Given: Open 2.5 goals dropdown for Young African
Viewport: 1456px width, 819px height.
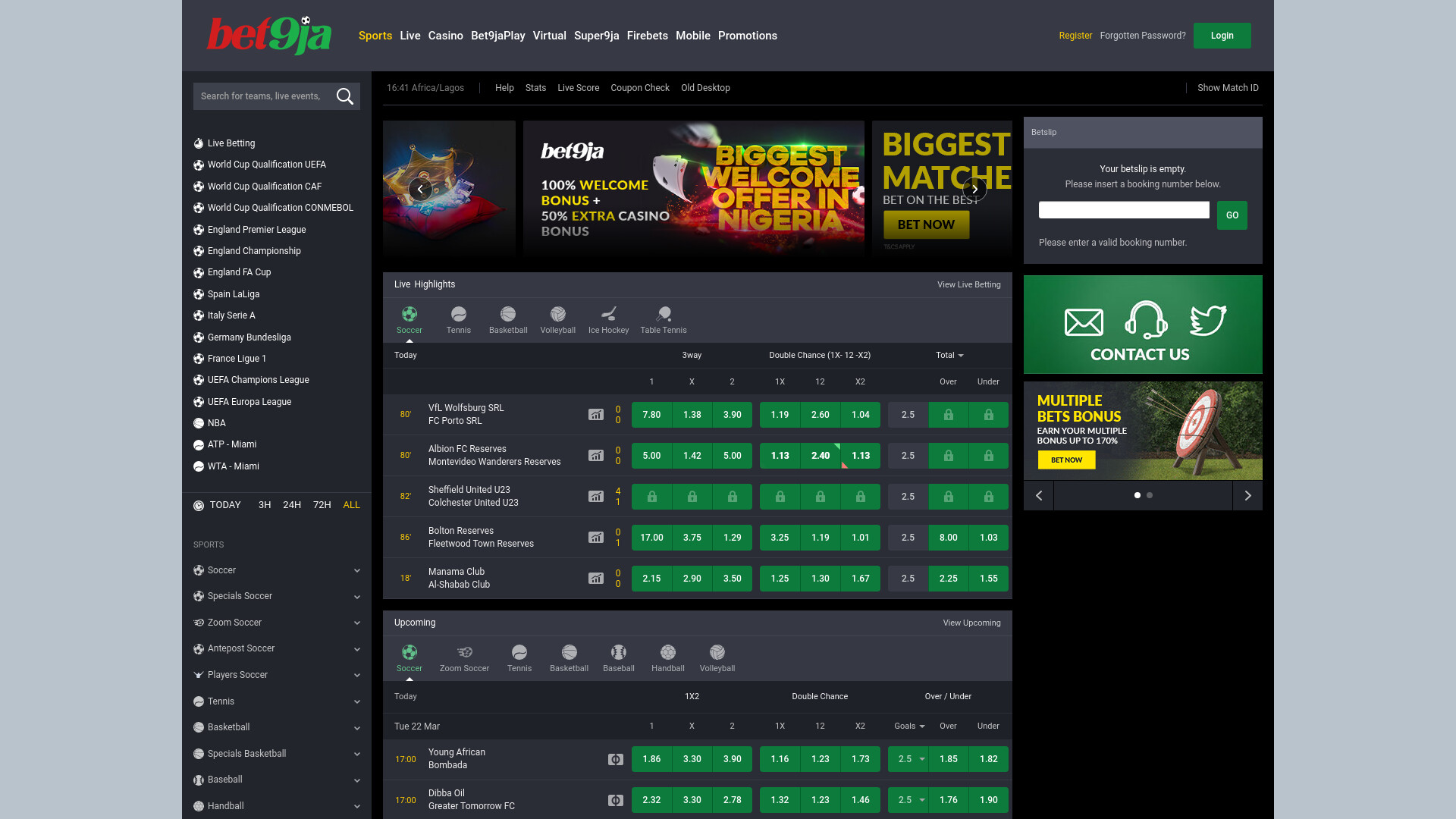Looking at the screenshot, I should coord(908,759).
